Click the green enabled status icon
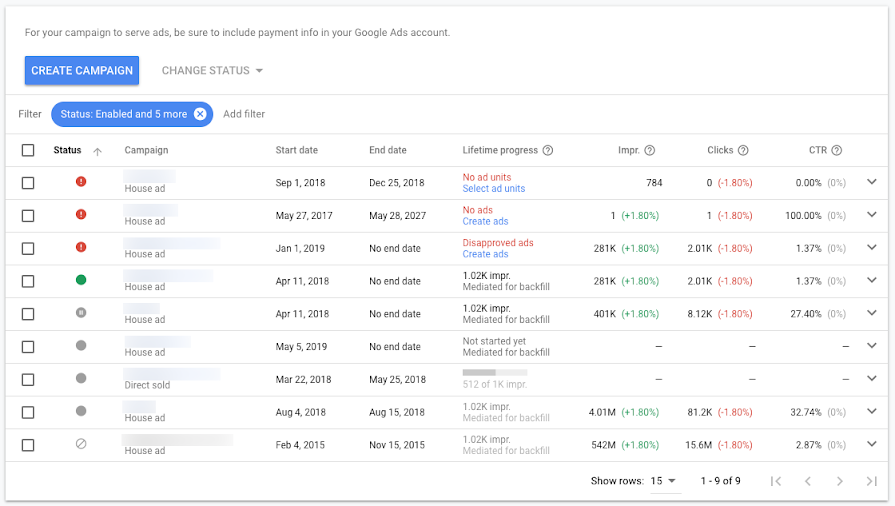Screen dimensions: 895x506 (81, 280)
